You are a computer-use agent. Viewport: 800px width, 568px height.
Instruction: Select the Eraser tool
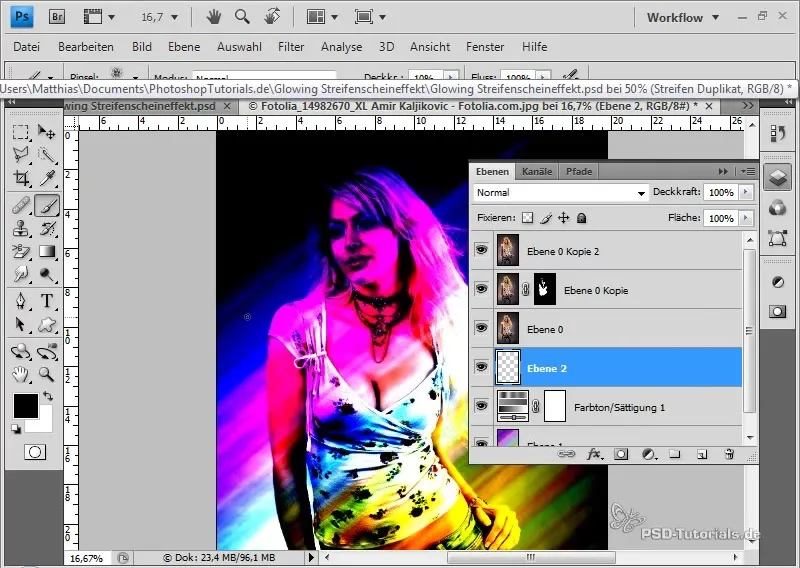click(x=20, y=252)
